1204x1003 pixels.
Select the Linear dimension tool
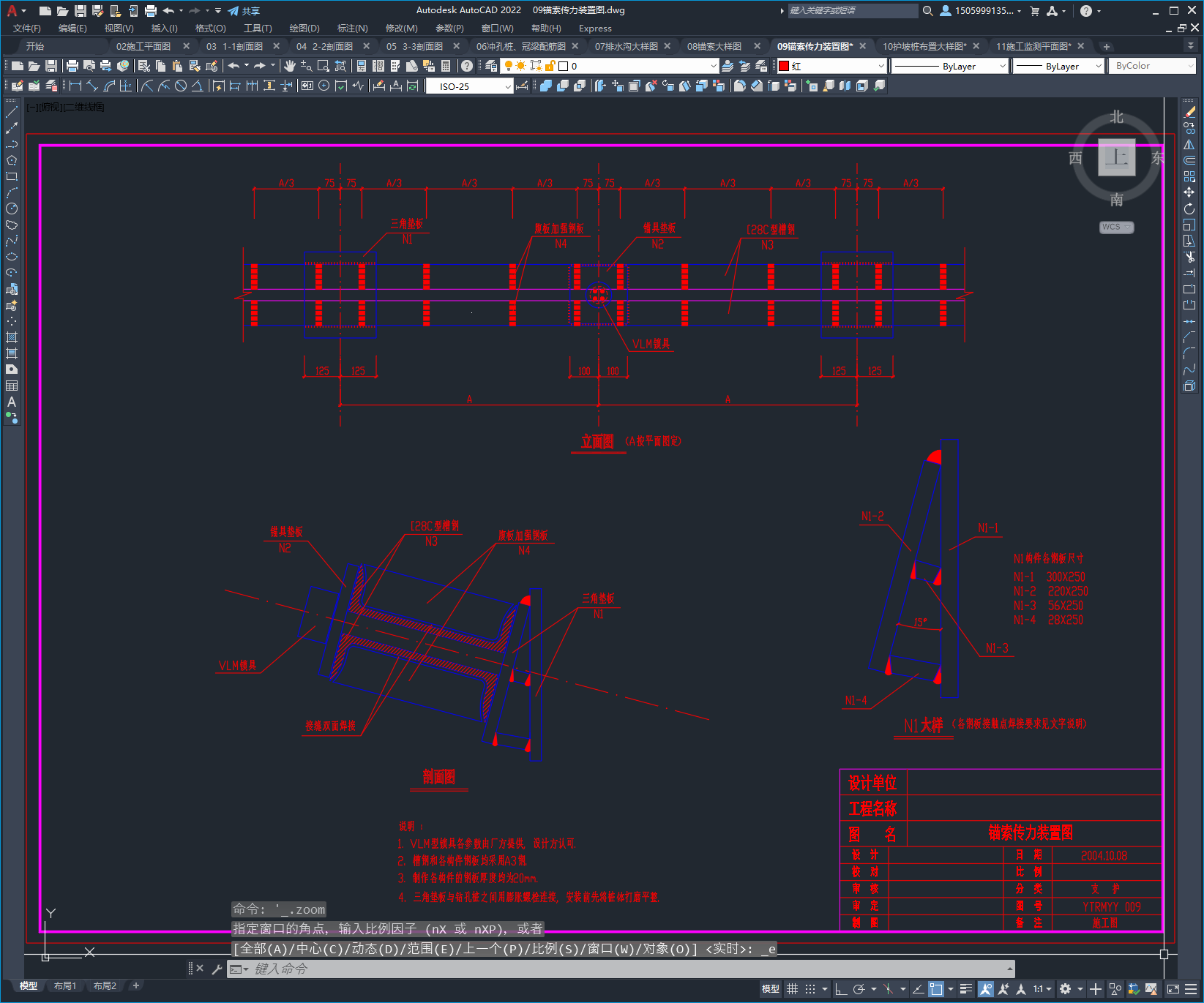point(75,86)
